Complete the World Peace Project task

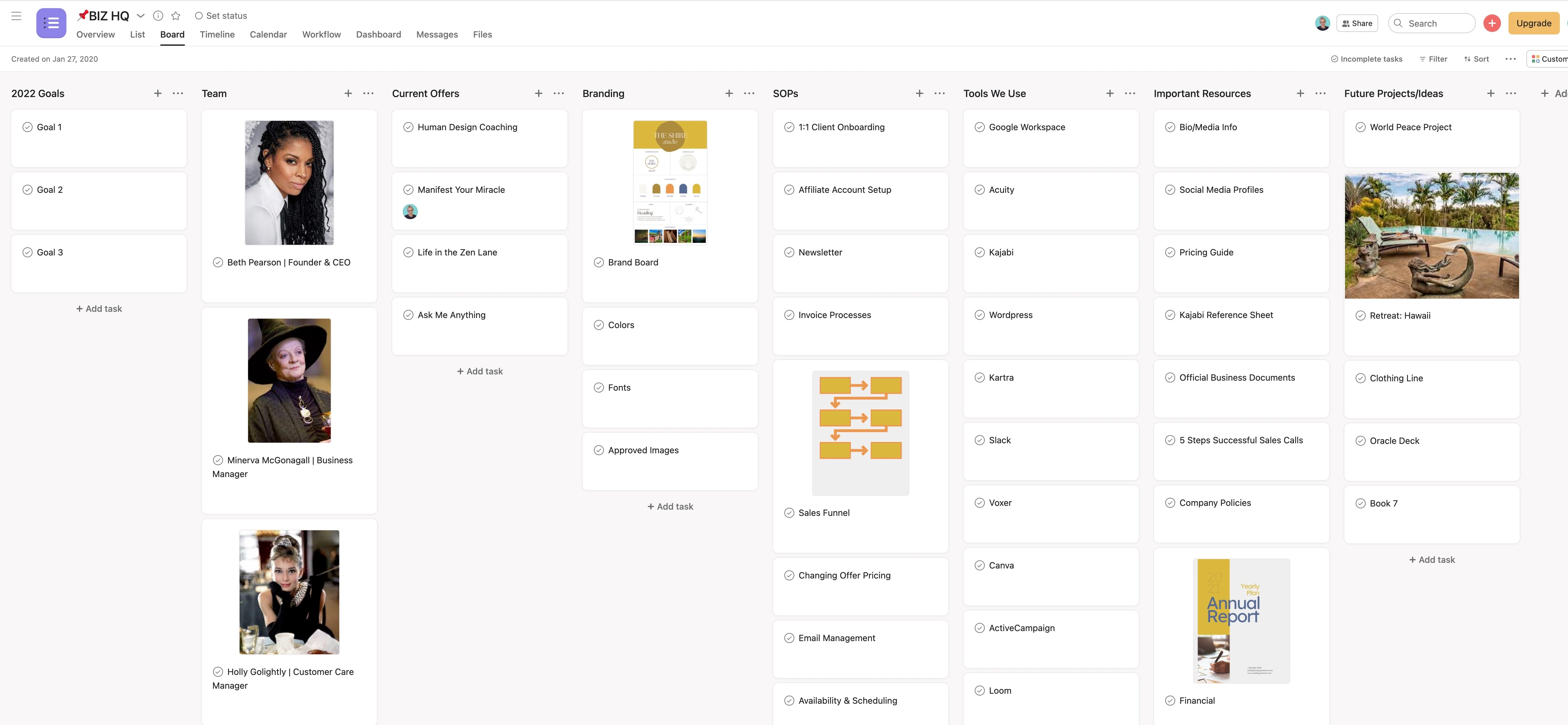point(1360,127)
